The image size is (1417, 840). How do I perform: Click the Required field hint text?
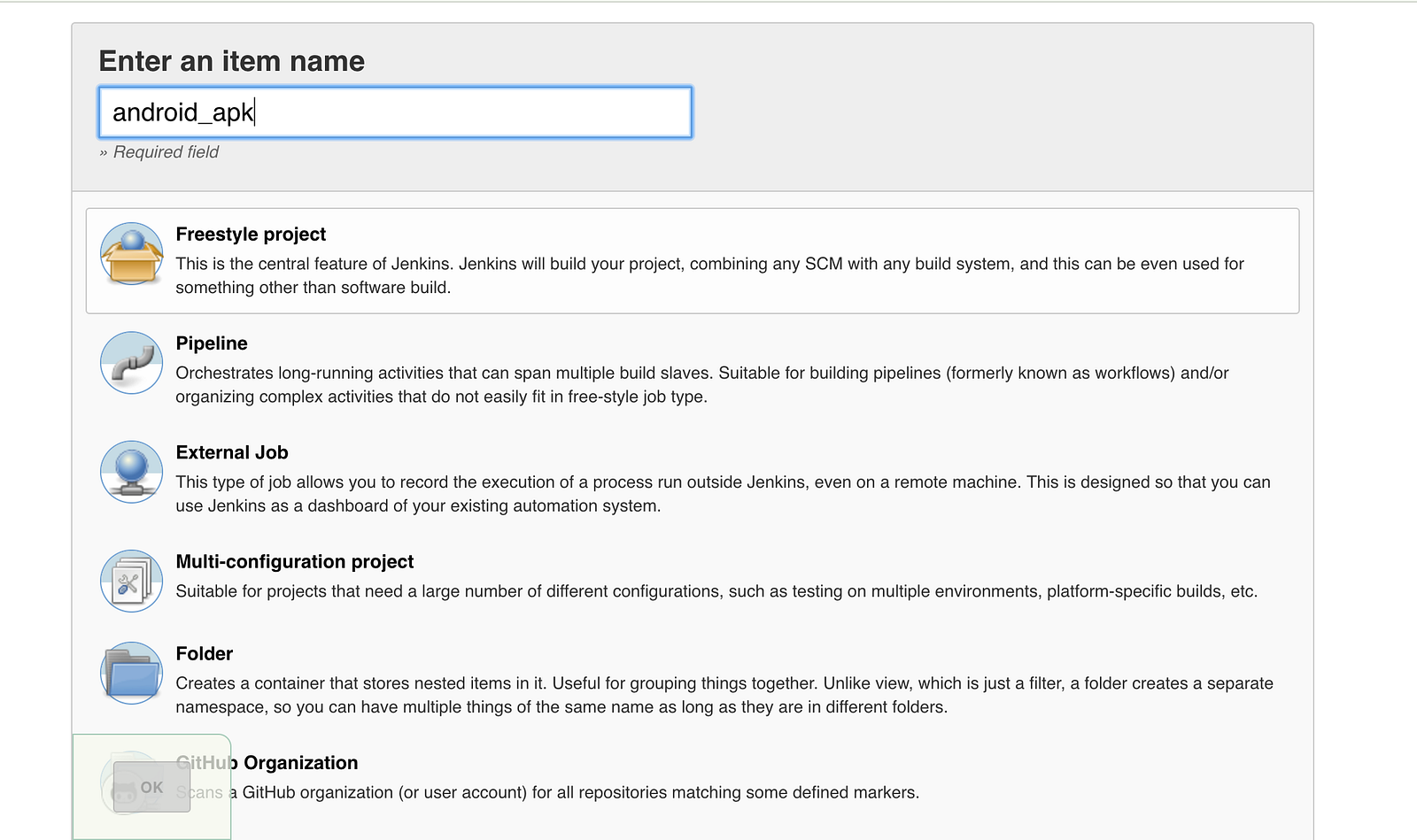(166, 152)
